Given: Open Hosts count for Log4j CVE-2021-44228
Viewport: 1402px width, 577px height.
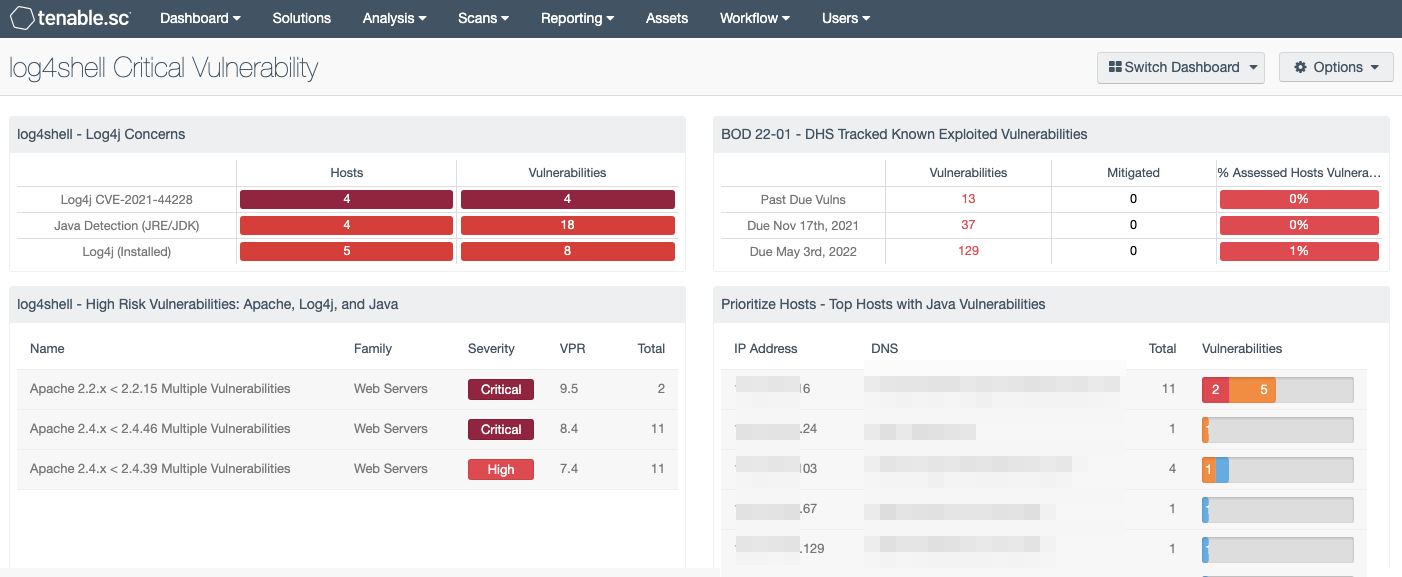Looking at the screenshot, I should pos(347,199).
